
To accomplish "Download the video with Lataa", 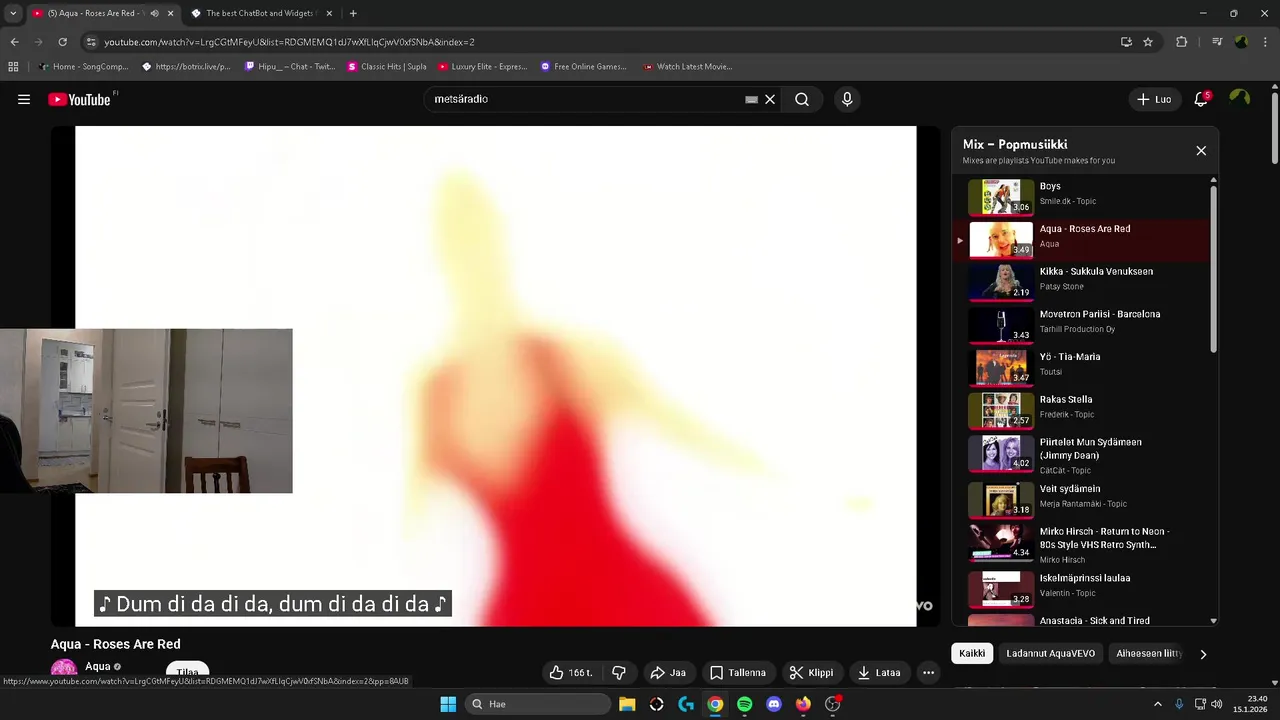I will (x=879, y=673).
